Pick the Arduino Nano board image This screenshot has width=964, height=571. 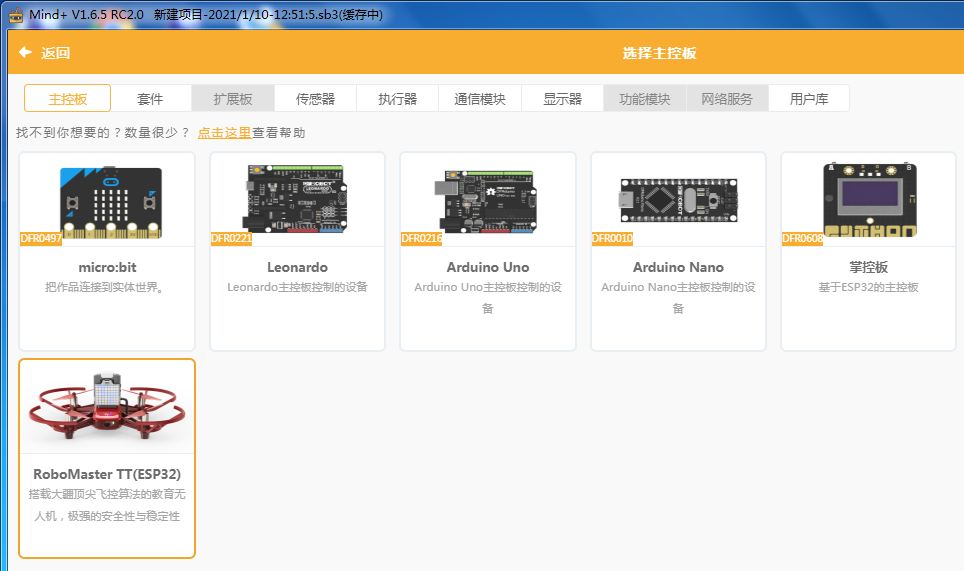click(678, 200)
